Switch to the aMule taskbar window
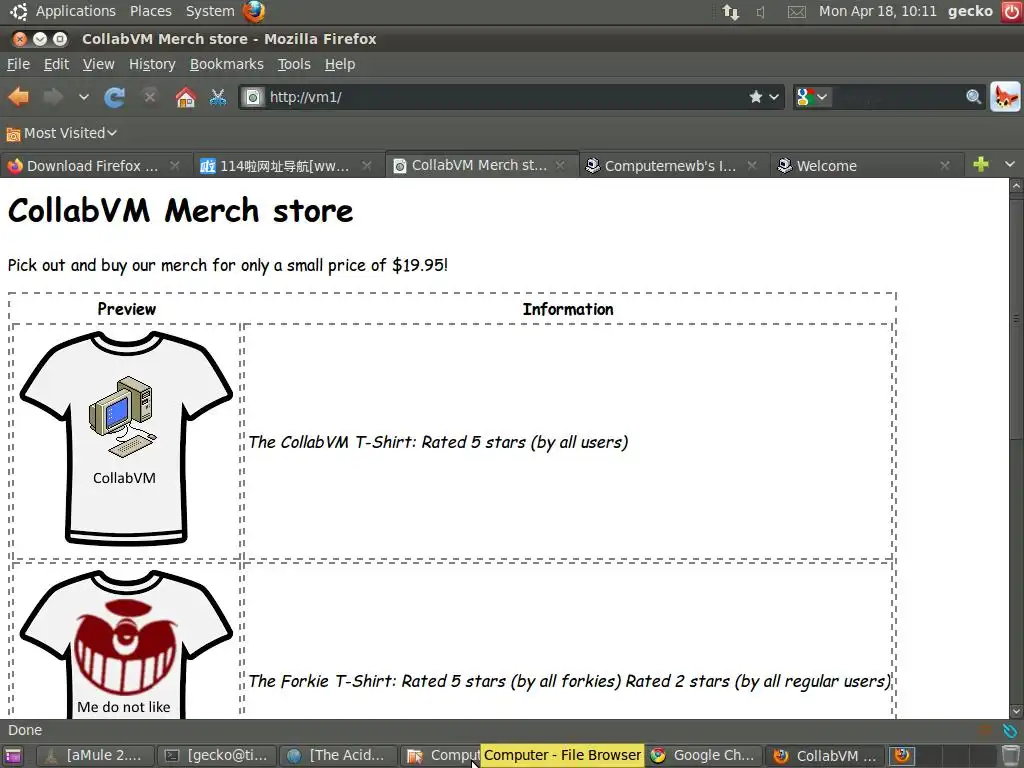Screen dimensions: 1024x768 click(x=95, y=756)
